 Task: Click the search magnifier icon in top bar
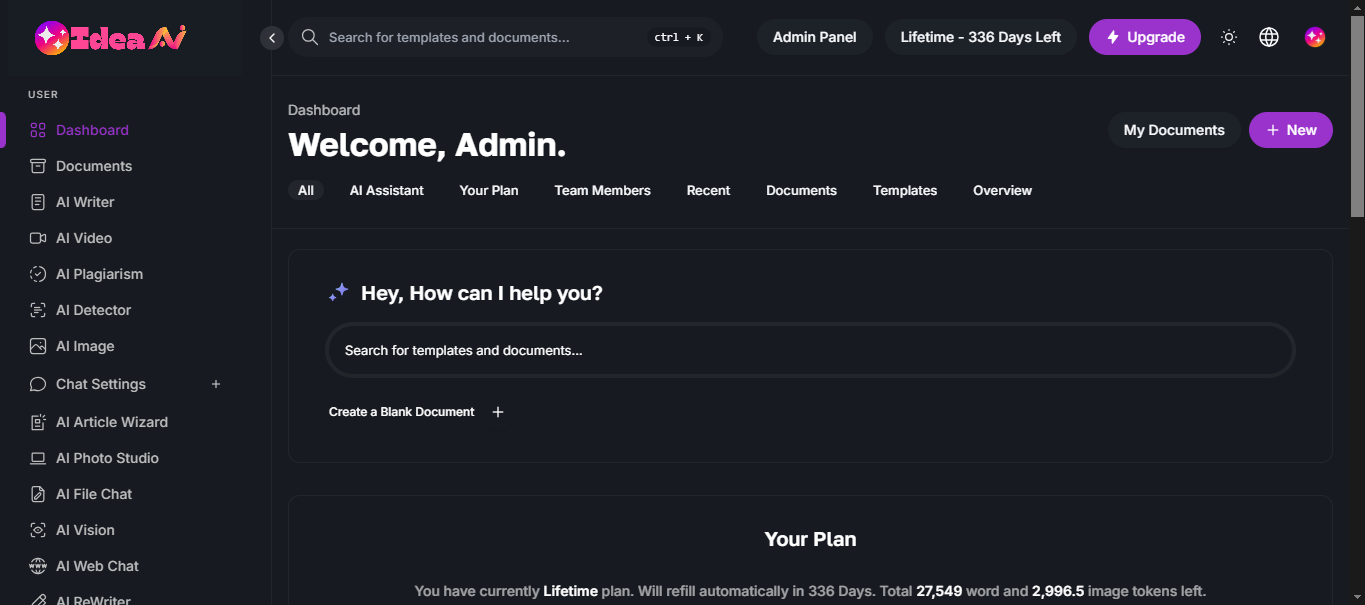pyautogui.click(x=310, y=37)
